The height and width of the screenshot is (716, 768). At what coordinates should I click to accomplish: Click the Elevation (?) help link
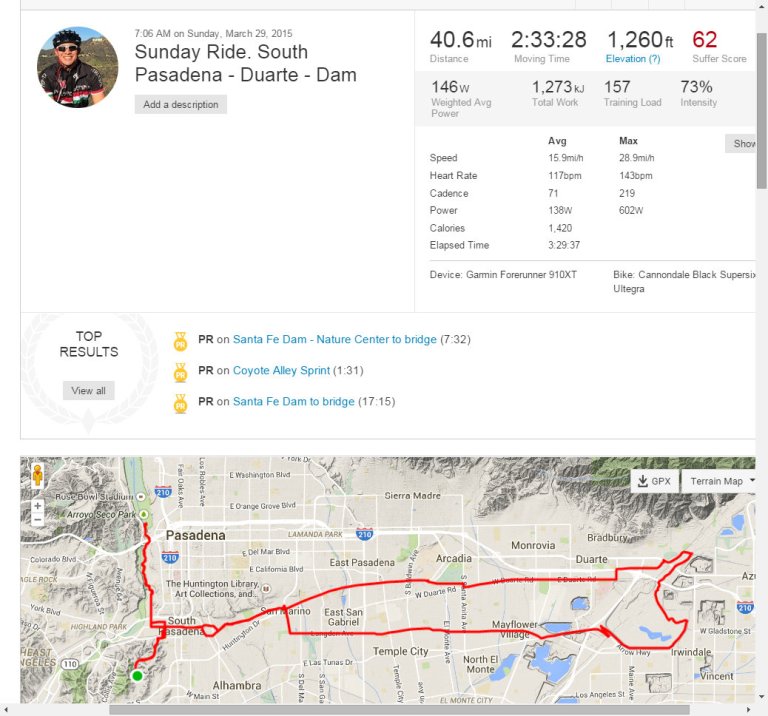tap(633, 59)
